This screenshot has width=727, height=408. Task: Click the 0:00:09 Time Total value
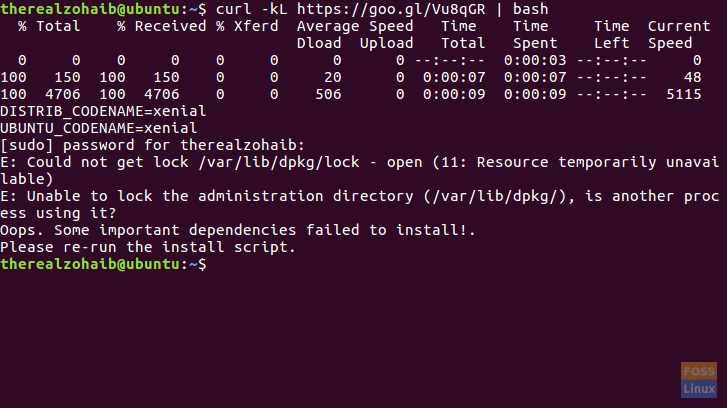[454, 95]
